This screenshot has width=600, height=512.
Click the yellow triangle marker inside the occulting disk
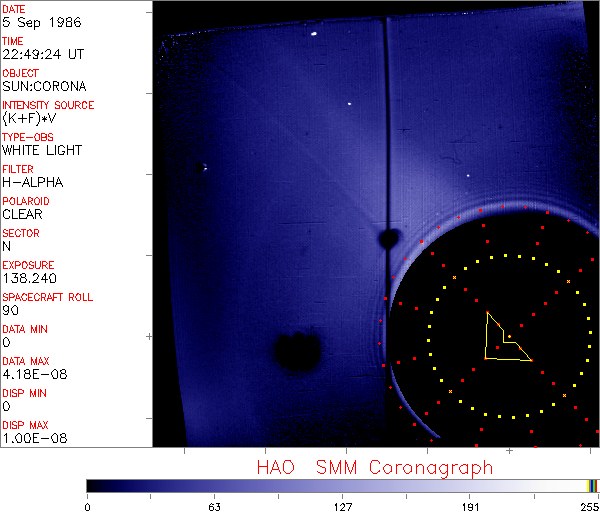coord(502,342)
